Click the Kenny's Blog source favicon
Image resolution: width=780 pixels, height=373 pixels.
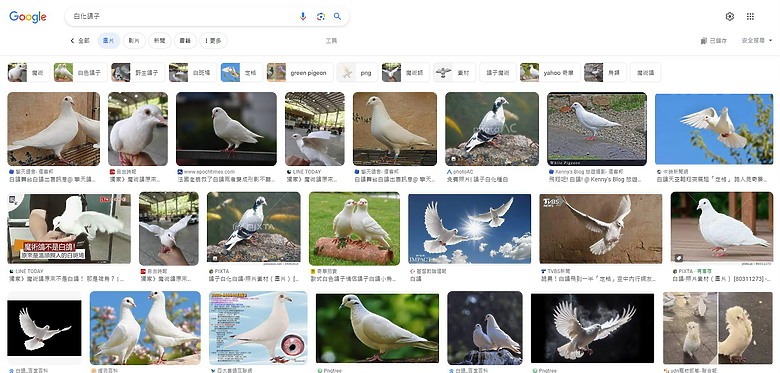click(551, 172)
